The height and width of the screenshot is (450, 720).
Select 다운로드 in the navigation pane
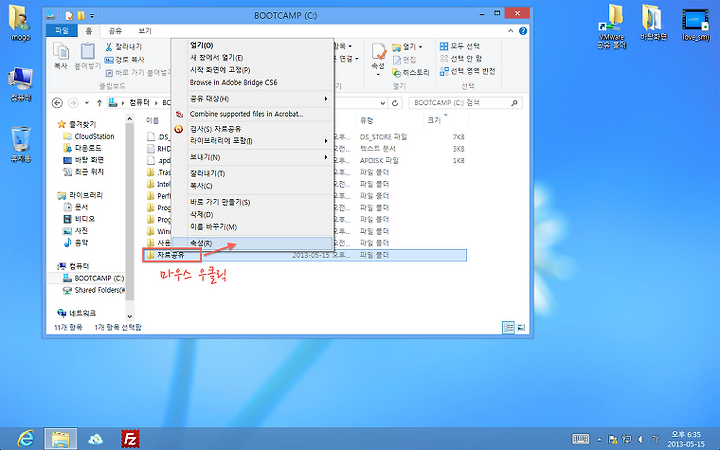pos(83,148)
